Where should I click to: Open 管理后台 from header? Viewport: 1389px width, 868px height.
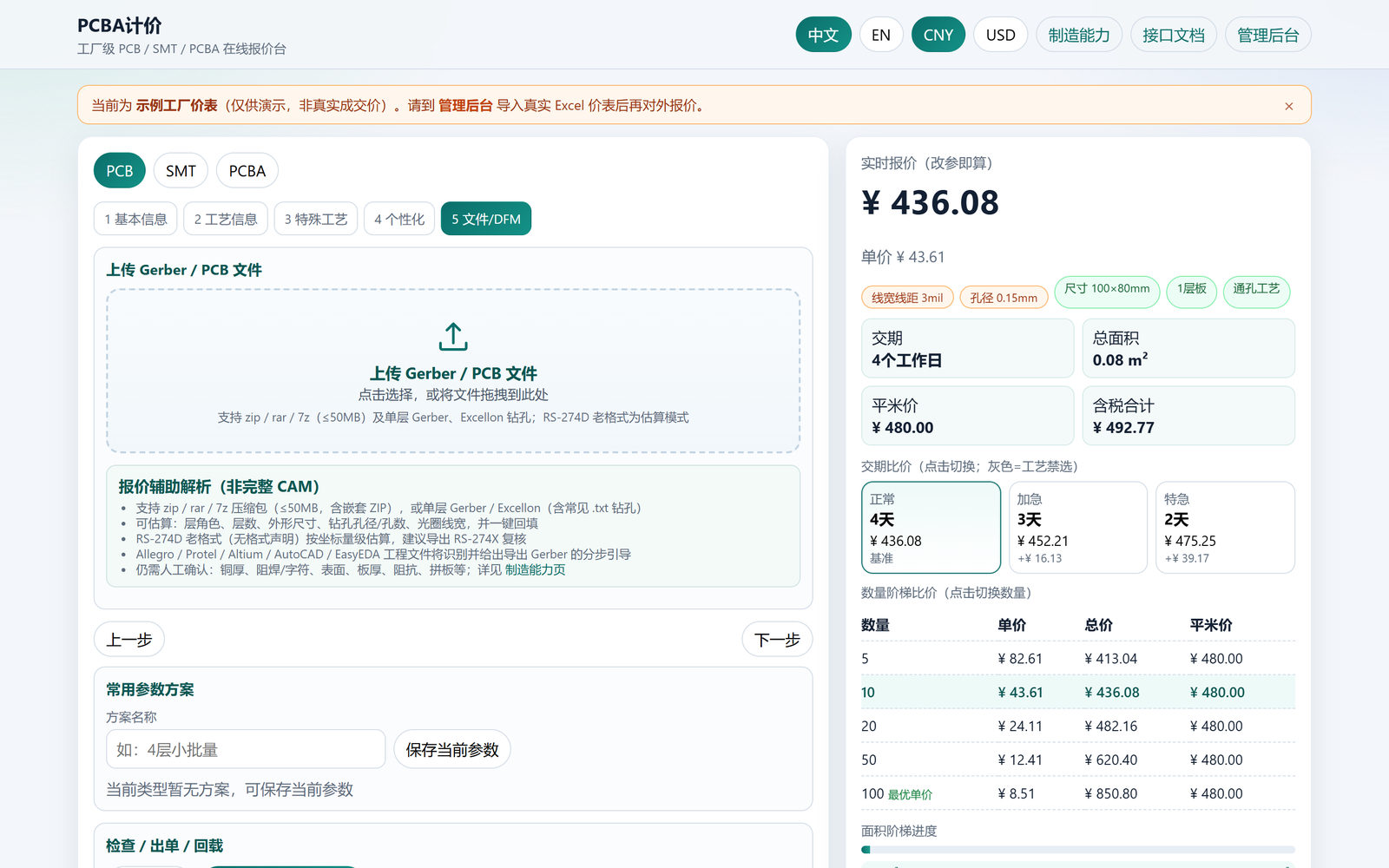coord(1268,35)
